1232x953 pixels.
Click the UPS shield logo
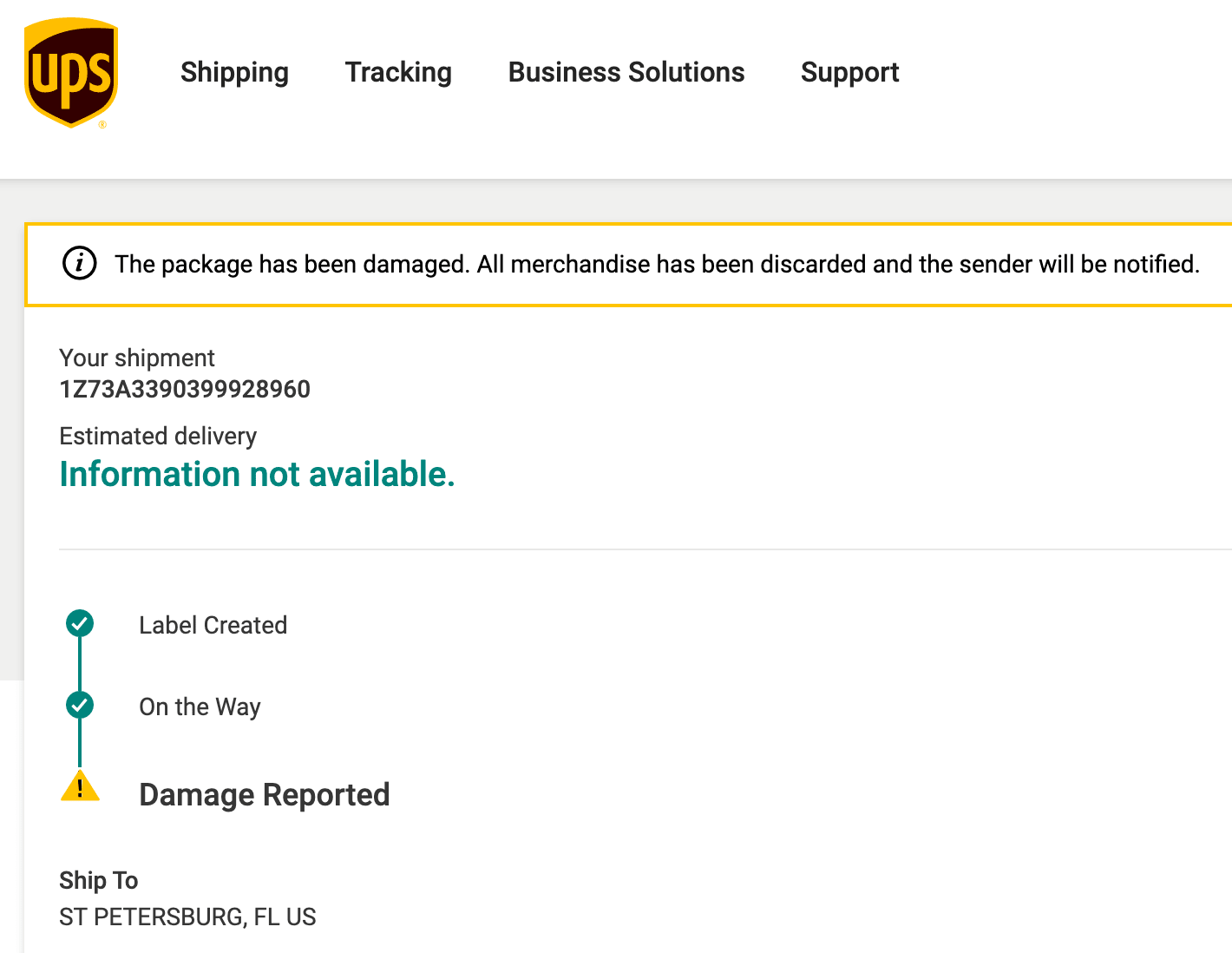[70, 73]
